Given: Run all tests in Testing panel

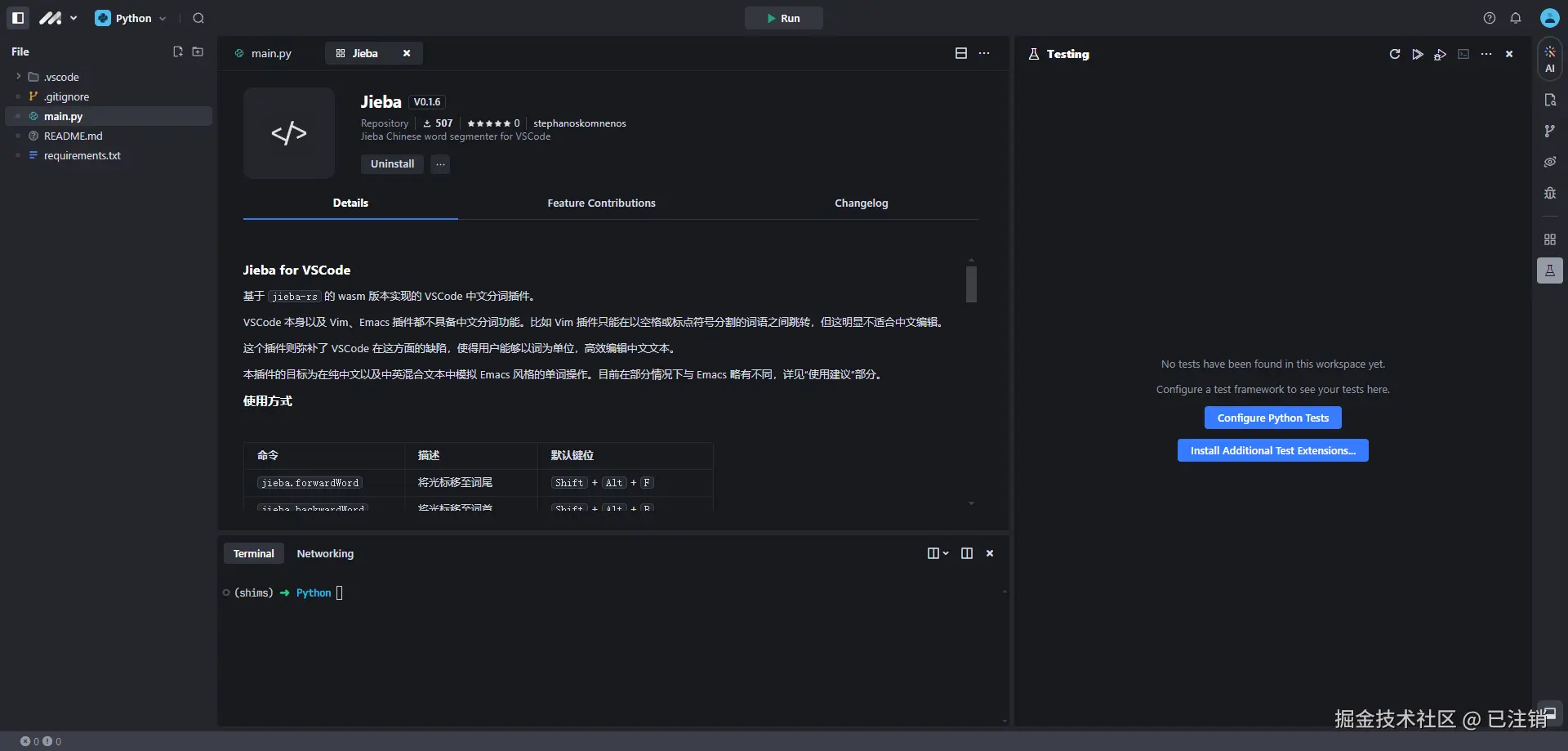Looking at the screenshot, I should 1418,54.
